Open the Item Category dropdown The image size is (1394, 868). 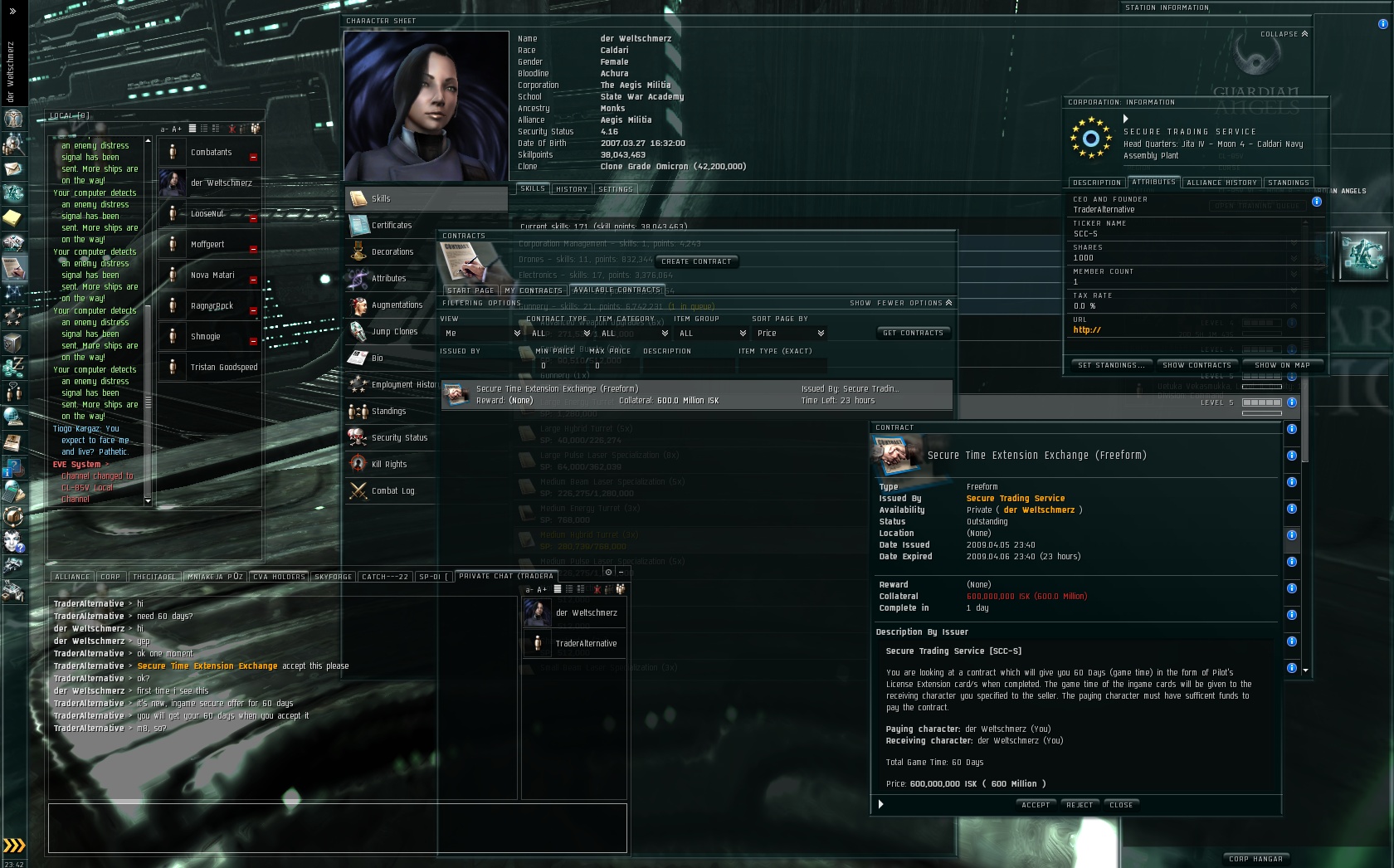633,334
